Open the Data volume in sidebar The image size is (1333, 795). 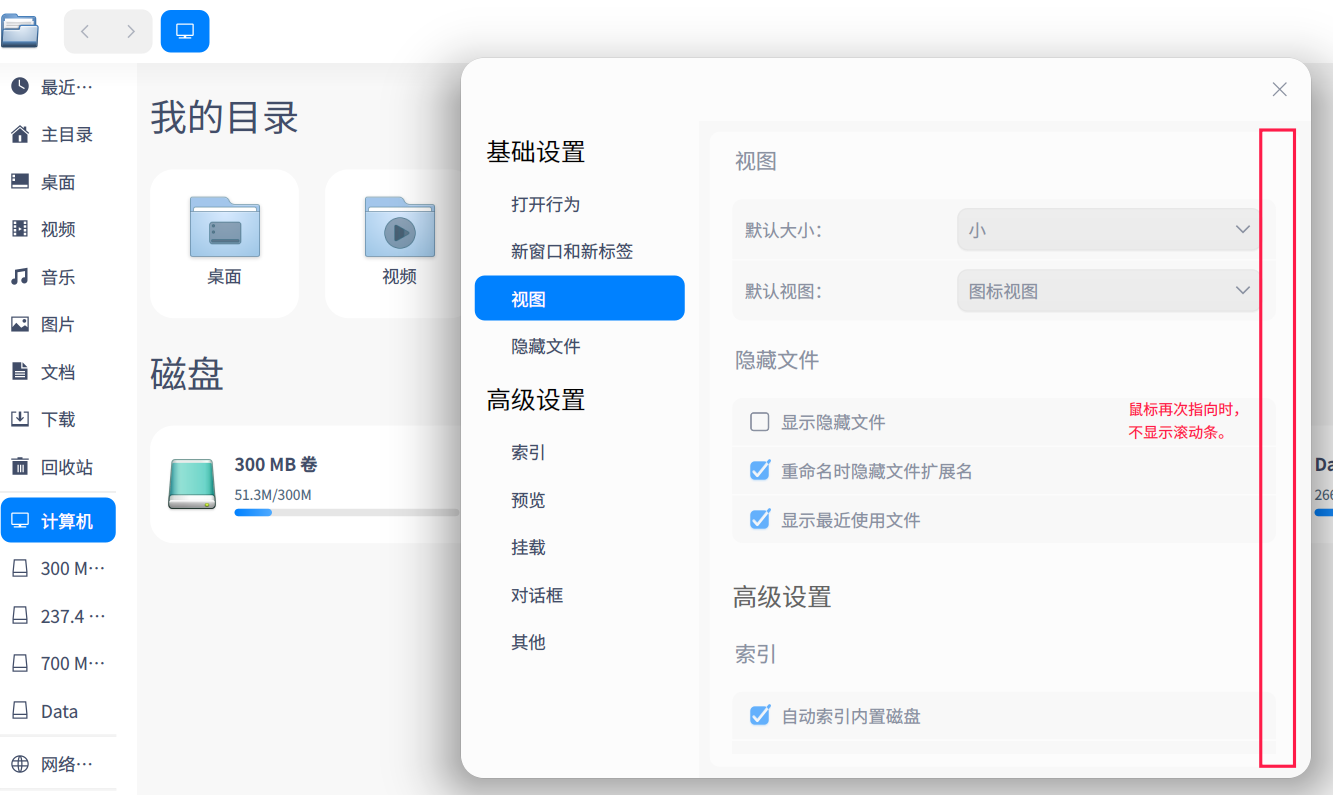point(58,711)
